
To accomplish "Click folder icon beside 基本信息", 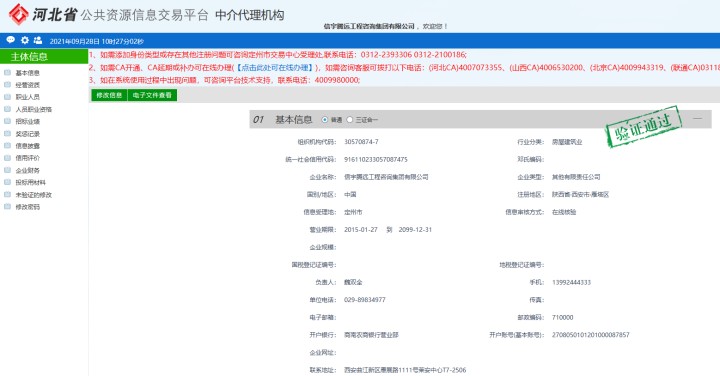I will click(x=7, y=73).
